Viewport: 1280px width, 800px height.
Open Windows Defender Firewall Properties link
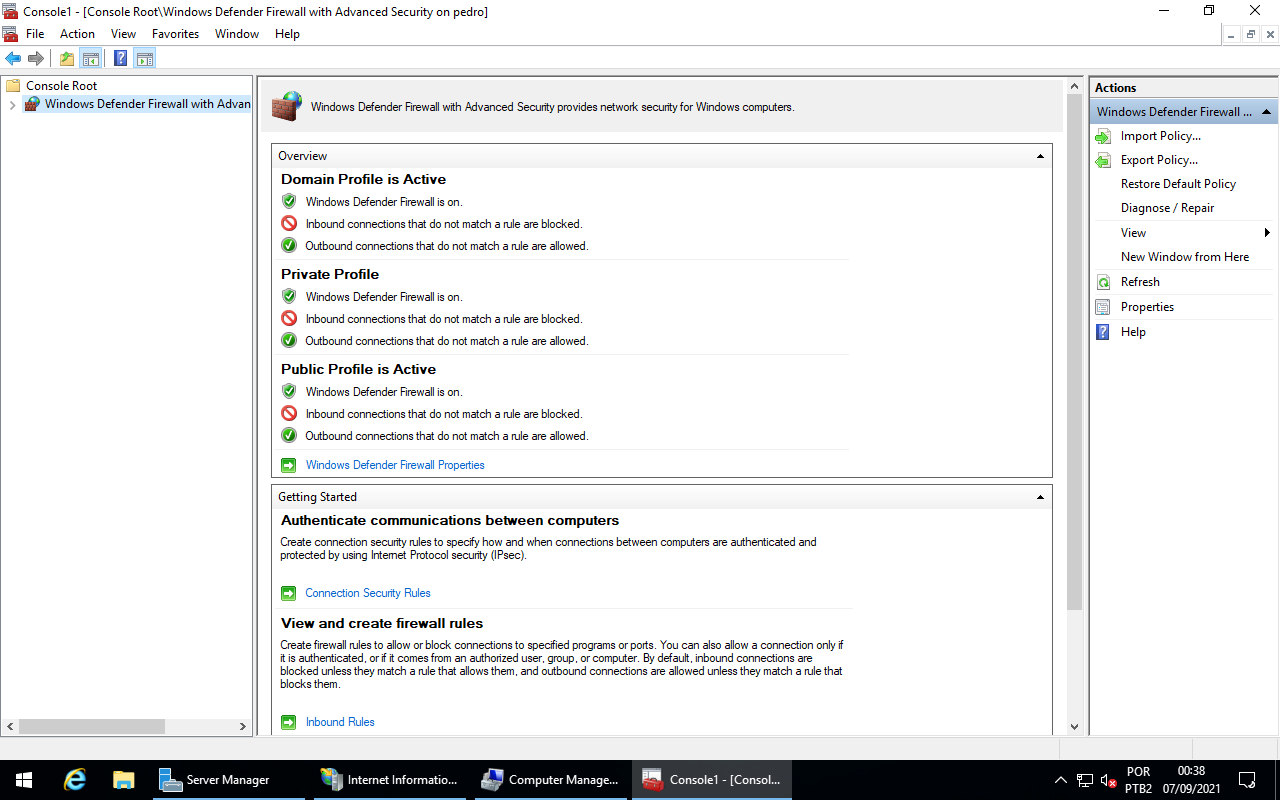pyautogui.click(x=395, y=464)
